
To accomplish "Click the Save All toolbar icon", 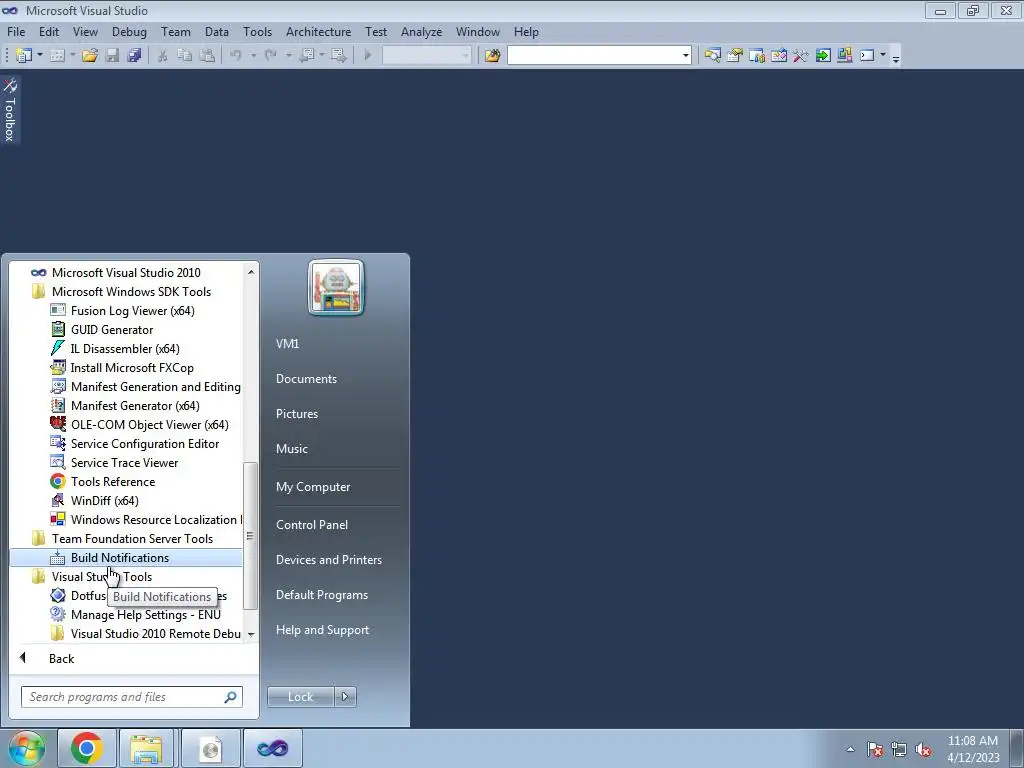I will [135, 56].
